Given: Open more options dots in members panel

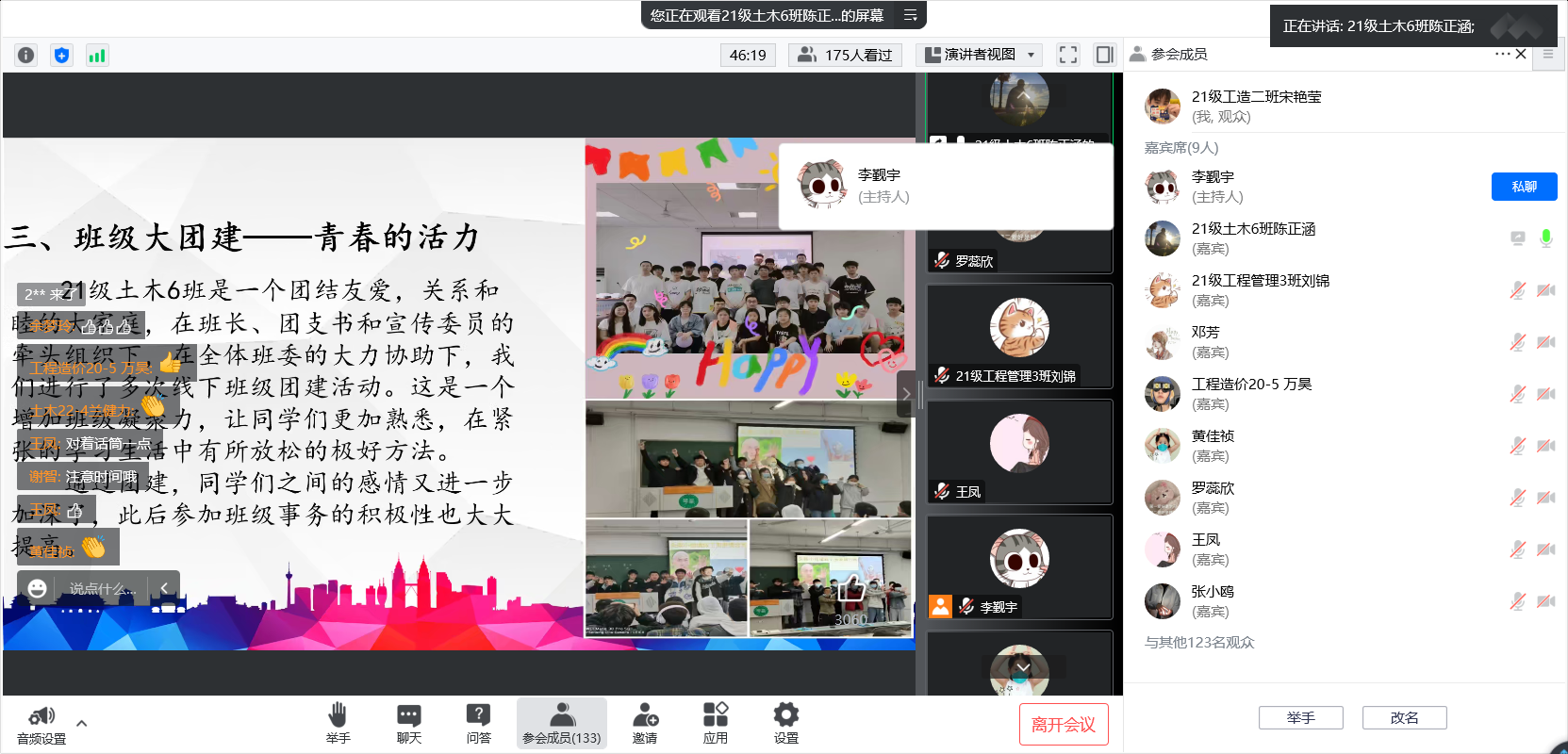Looking at the screenshot, I should point(1502,54).
